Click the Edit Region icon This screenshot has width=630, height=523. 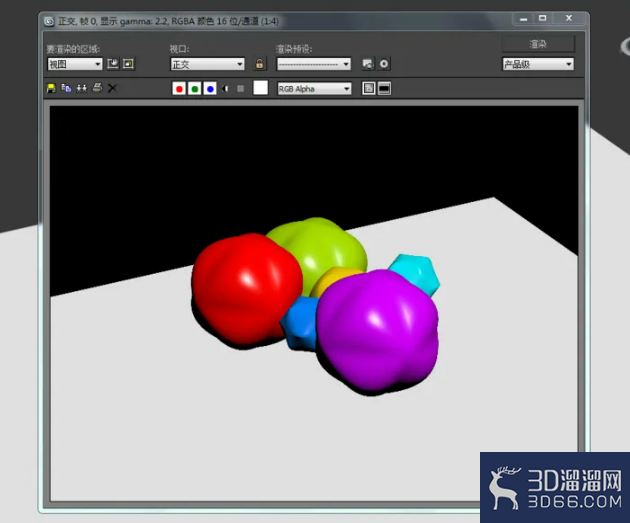point(113,64)
